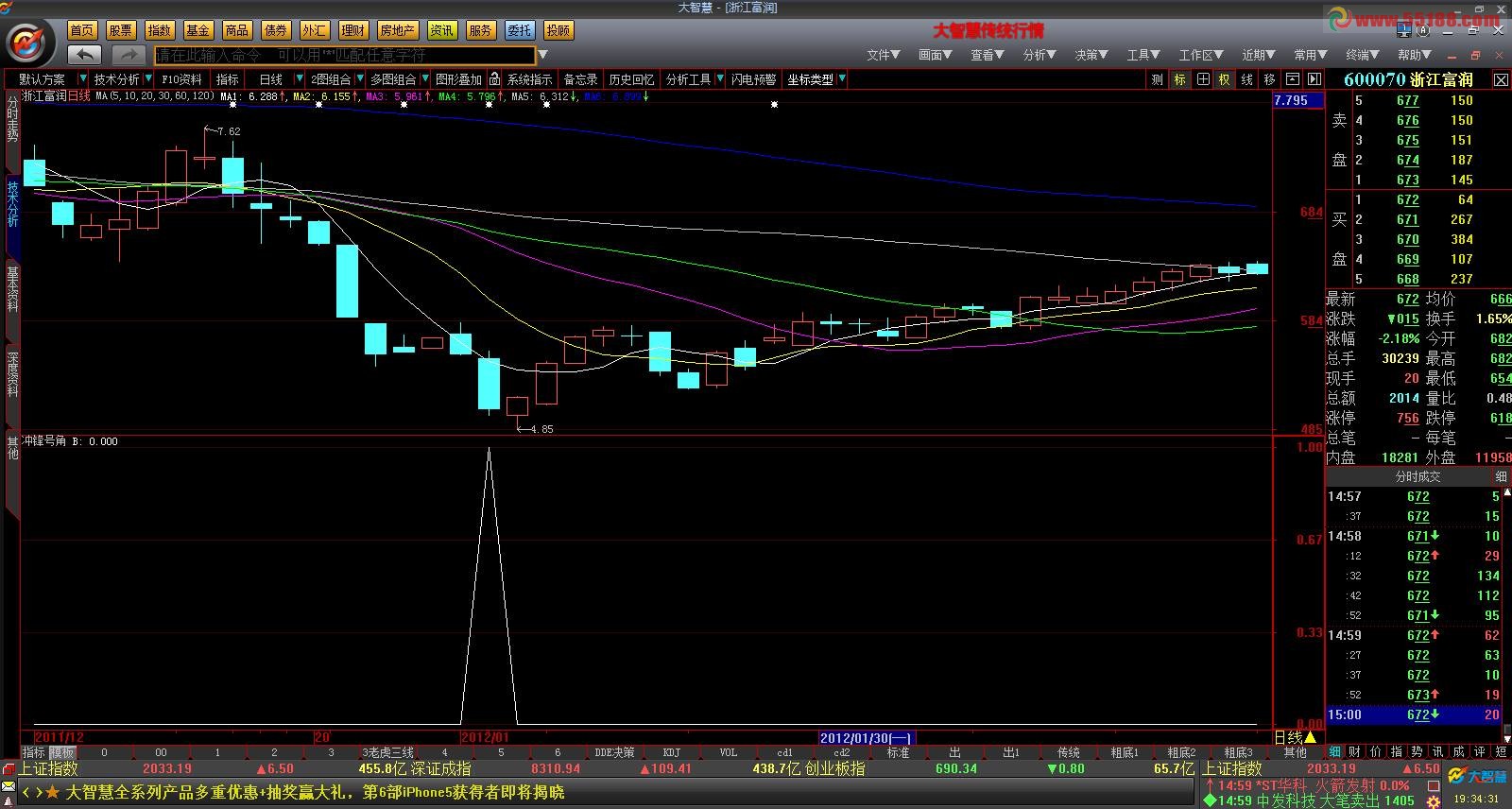Click the 房地产 real estate button
The width and height of the screenshot is (1512, 809).
click(x=397, y=30)
